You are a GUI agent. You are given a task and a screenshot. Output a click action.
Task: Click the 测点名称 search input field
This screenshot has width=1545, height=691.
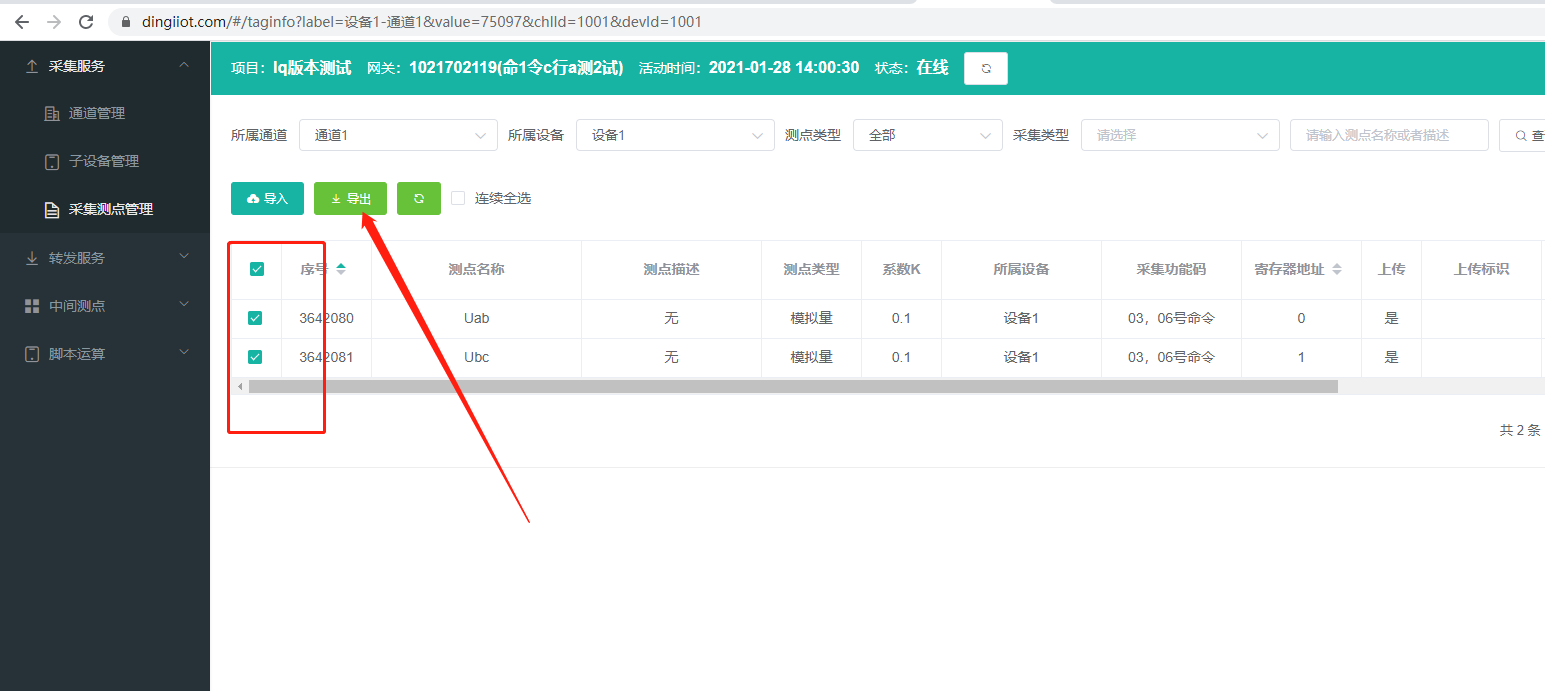[1388, 135]
